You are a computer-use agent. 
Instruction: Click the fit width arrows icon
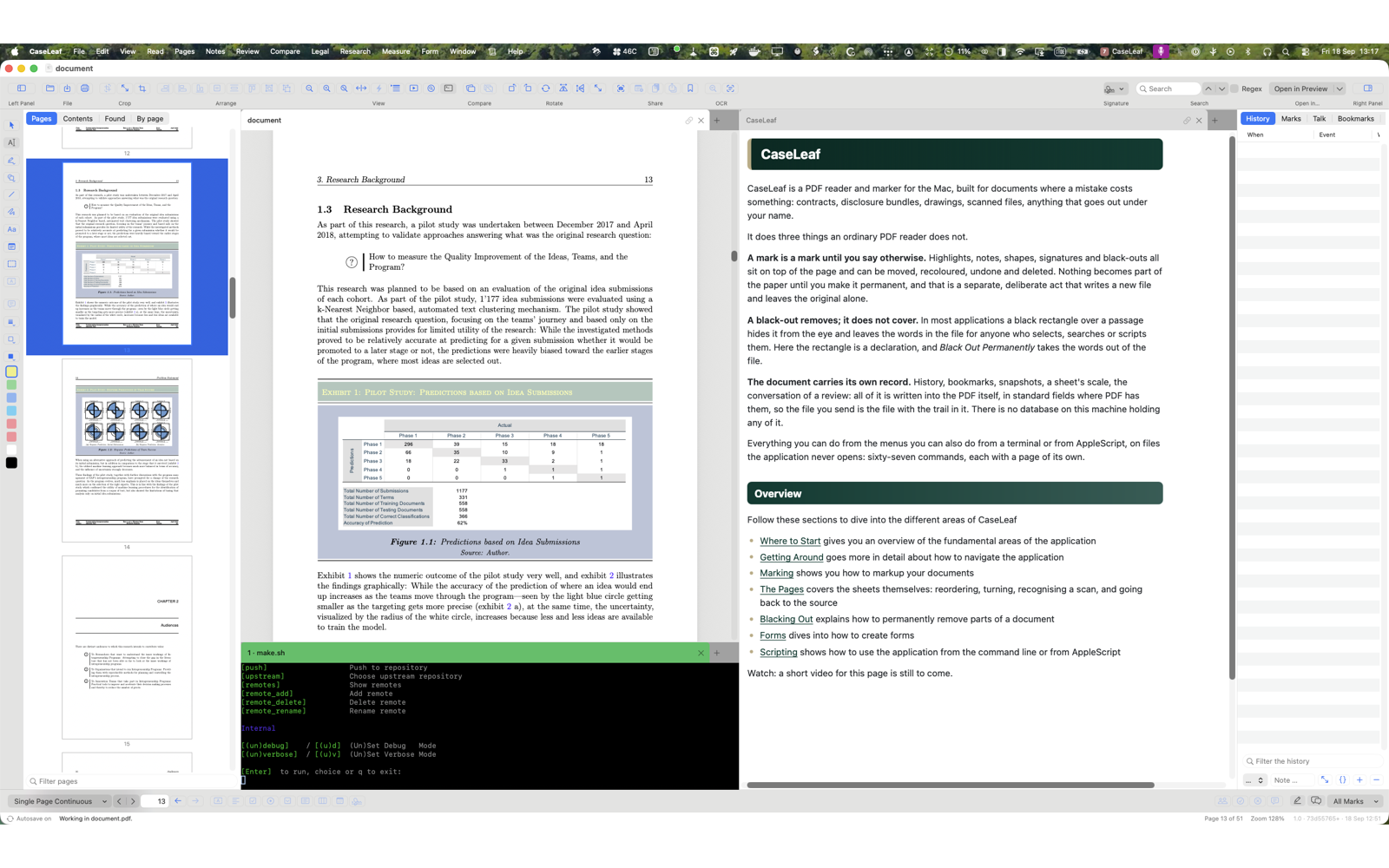coord(361,89)
